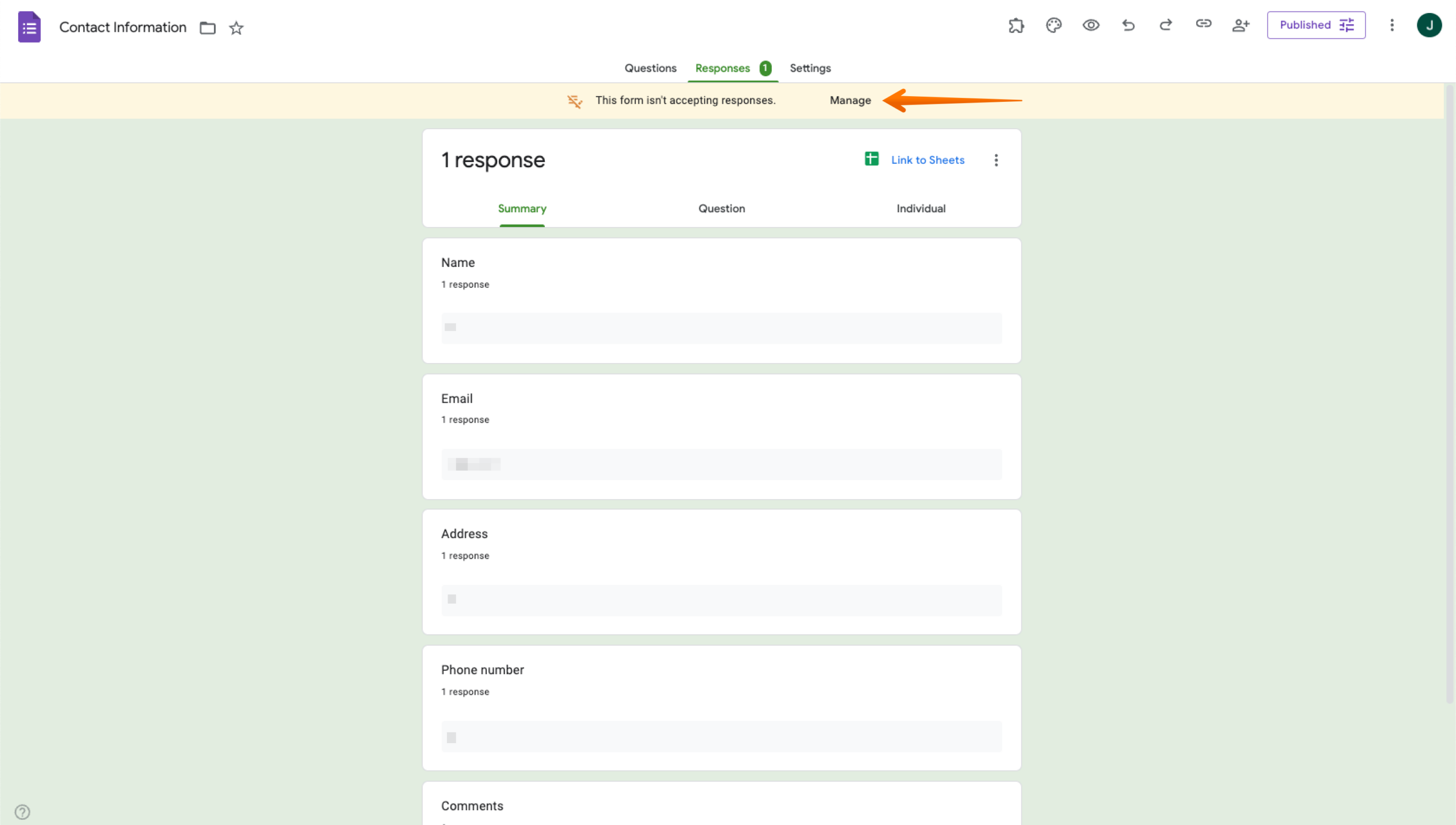The height and width of the screenshot is (825, 1456).
Task: Click the responses-off icon in the banner
Action: 574,100
